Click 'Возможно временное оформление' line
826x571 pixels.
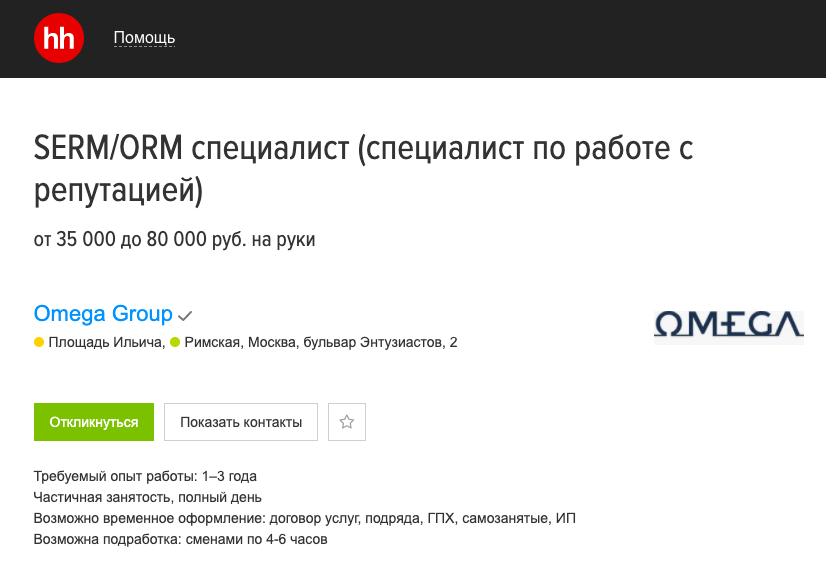(304, 518)
